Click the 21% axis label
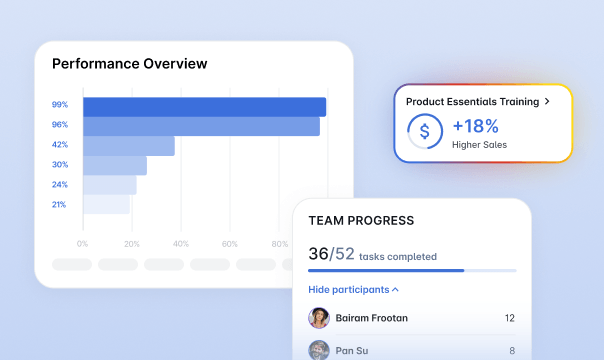604x360 pixels. [x=59, y=205]
